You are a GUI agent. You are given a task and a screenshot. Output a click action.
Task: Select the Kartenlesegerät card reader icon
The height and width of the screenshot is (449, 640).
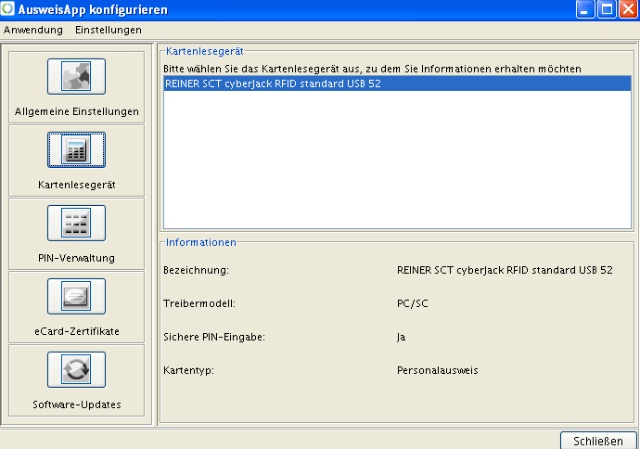[x=76, y=150]
